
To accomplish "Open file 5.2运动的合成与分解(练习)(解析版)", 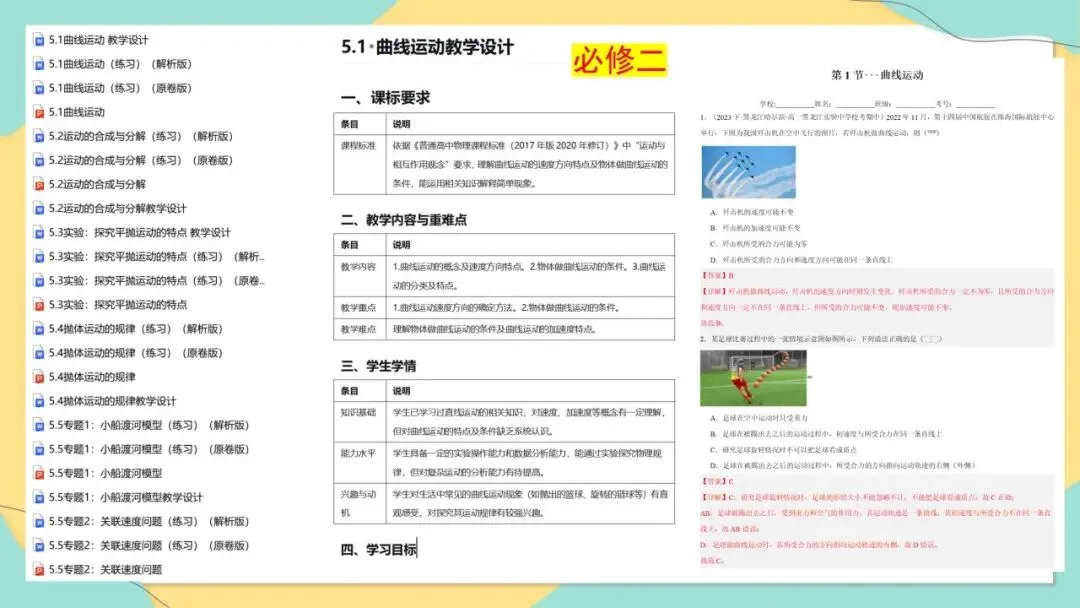I will (141, 136).
